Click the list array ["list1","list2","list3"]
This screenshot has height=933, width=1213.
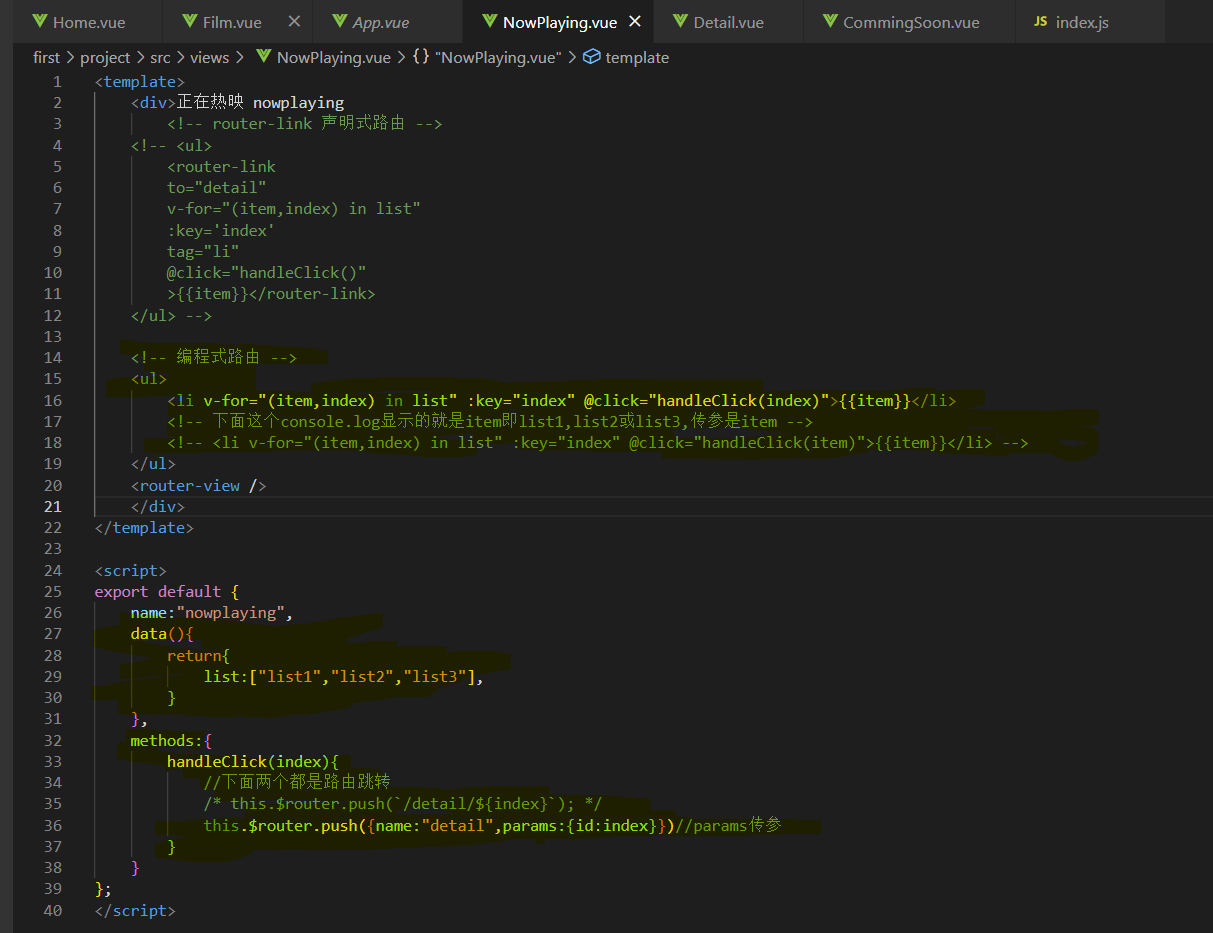point(362,676)
